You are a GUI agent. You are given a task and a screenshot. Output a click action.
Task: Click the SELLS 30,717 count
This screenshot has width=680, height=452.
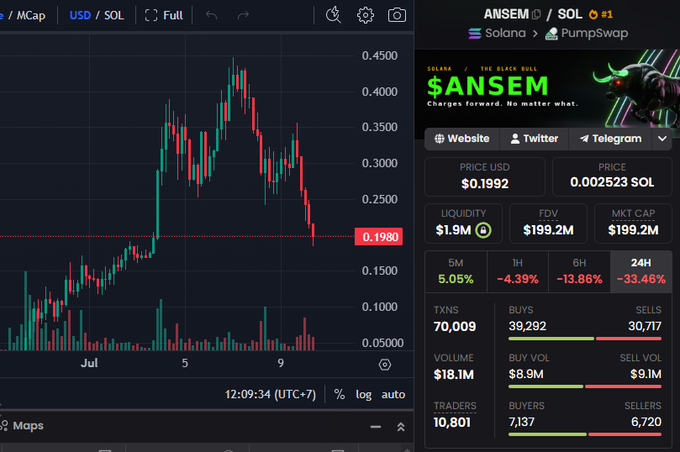click(644, 326)
